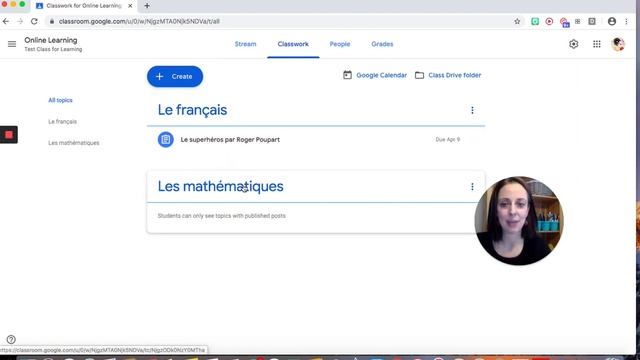Click the site lock icon

click(51, 21)
